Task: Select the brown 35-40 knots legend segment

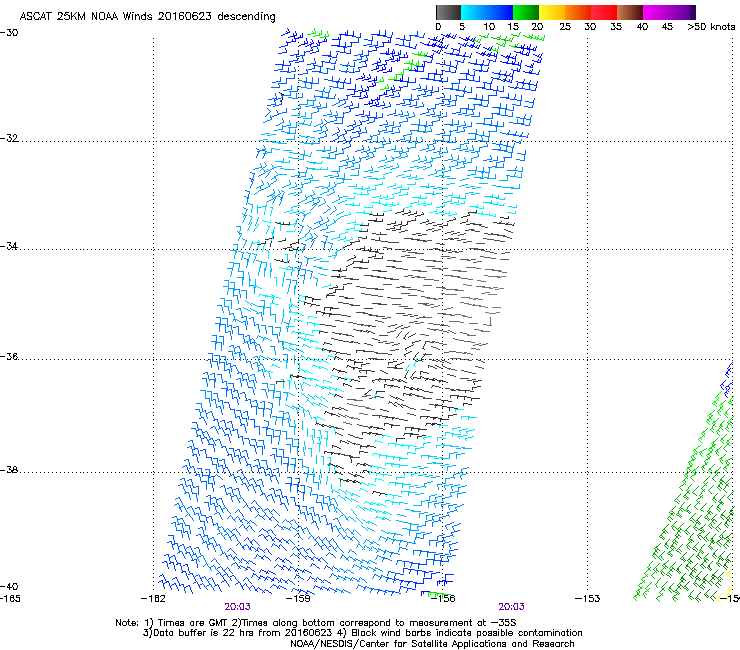Action: pos(630,12)
